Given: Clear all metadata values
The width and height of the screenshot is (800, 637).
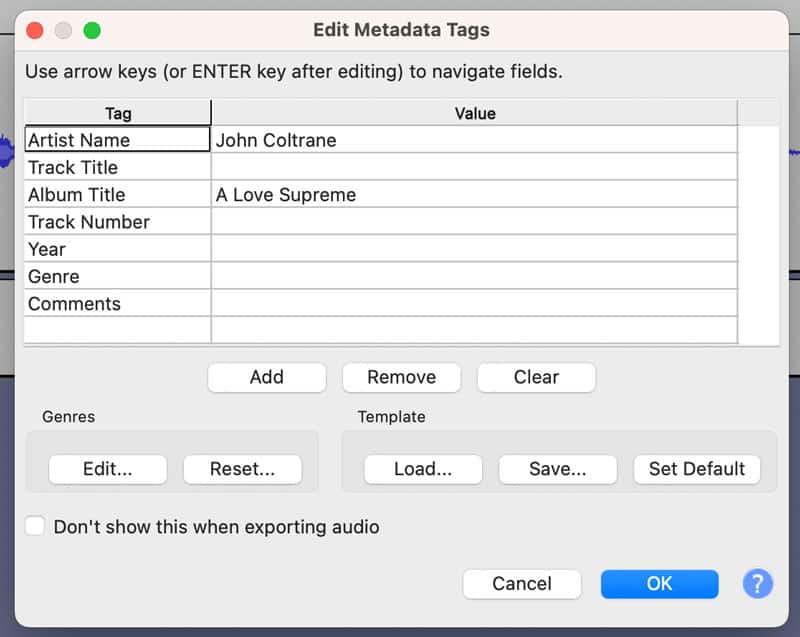Looking at the screenshot, I should (536, 377).
